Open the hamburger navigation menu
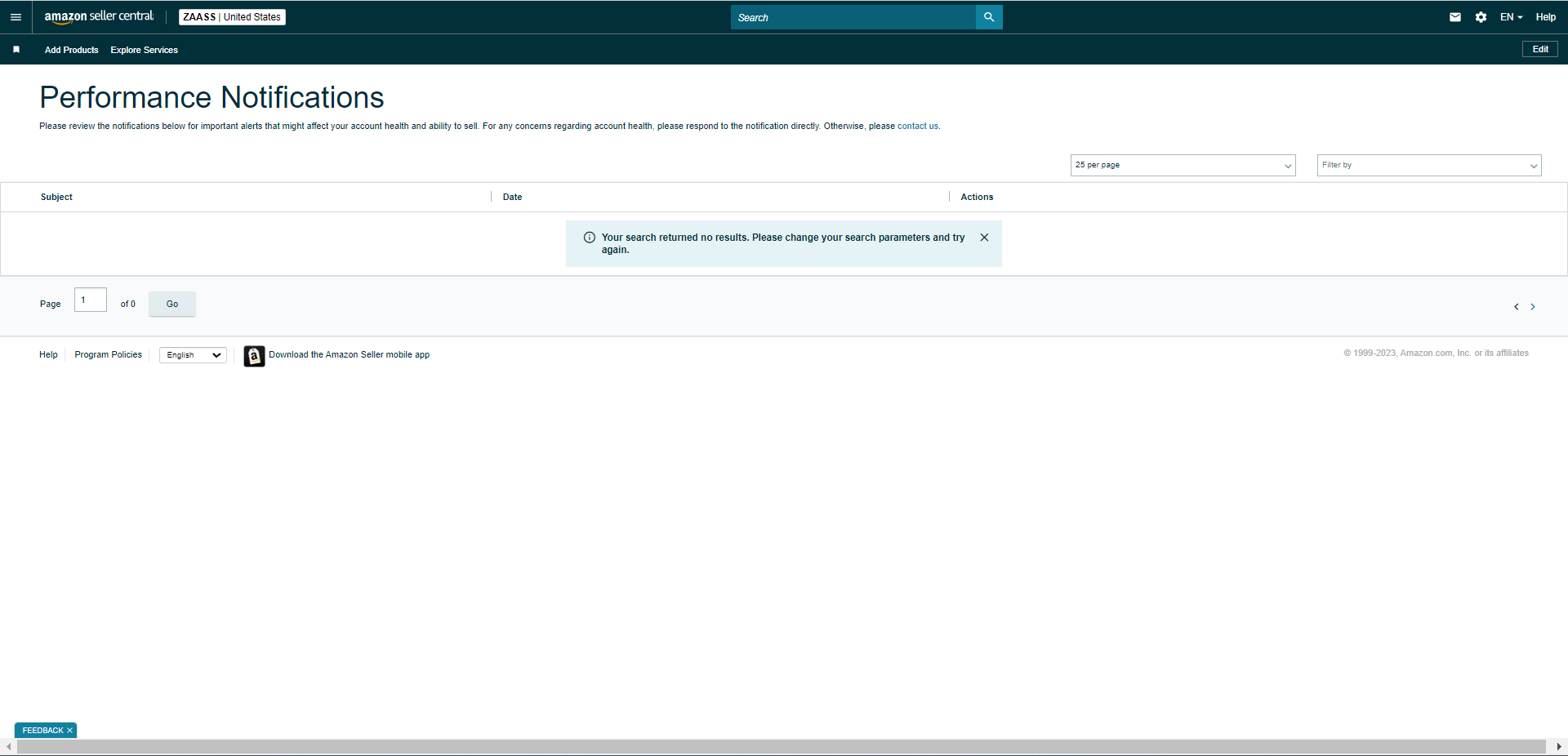This screenshot has height=756, width=1568. (x=16, y=17)
